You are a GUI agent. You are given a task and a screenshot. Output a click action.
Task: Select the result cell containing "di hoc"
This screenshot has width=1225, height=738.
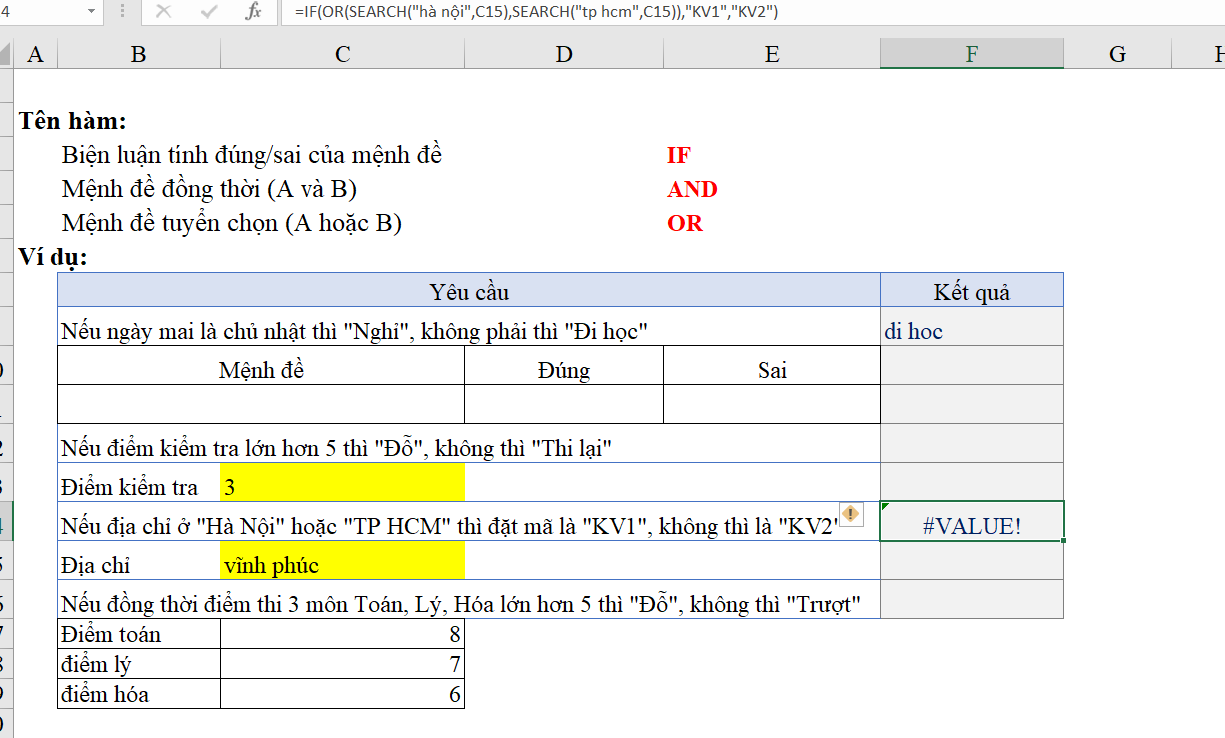971,331
